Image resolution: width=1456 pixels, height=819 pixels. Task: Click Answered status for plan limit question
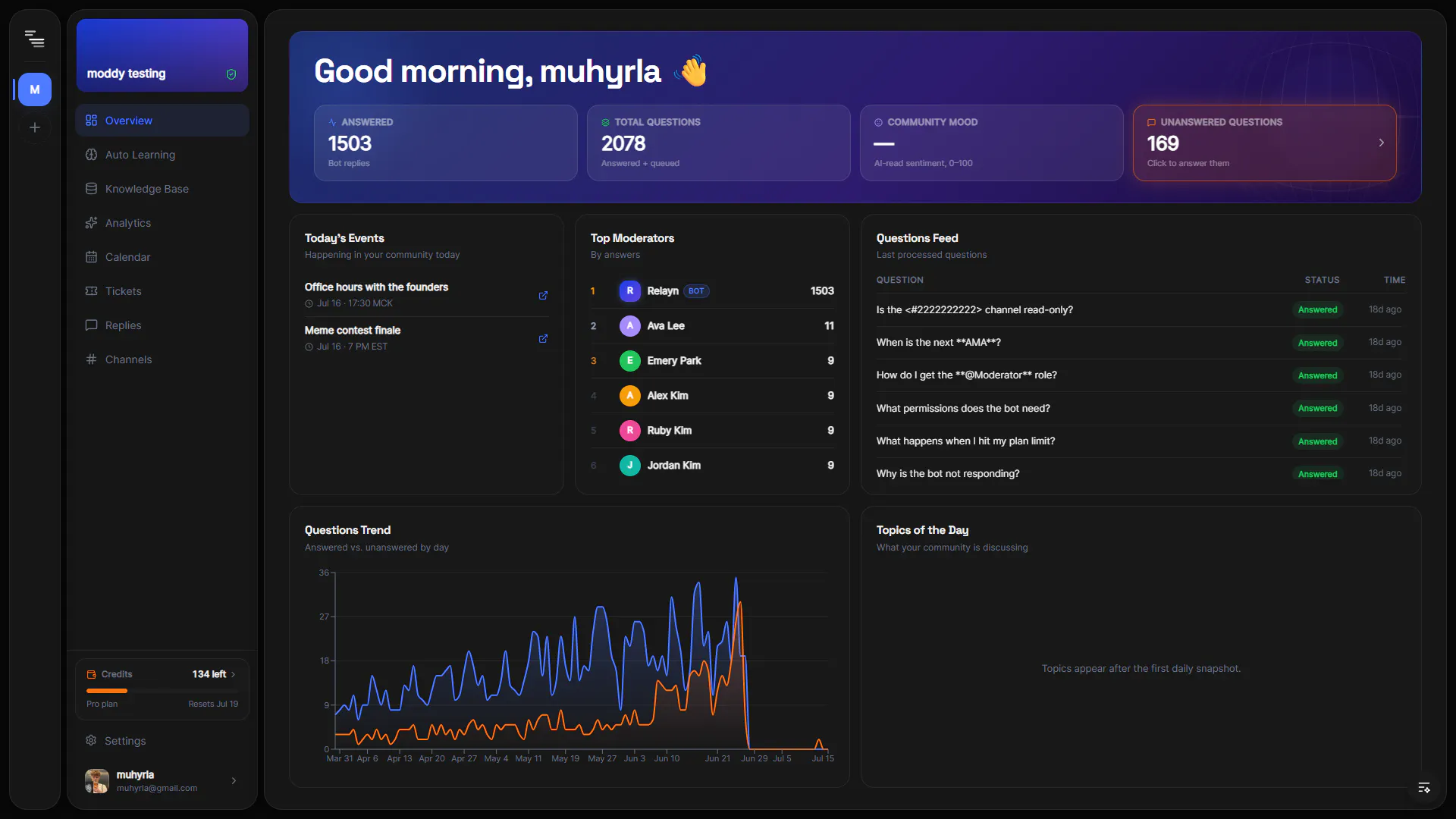(1317, 441)
